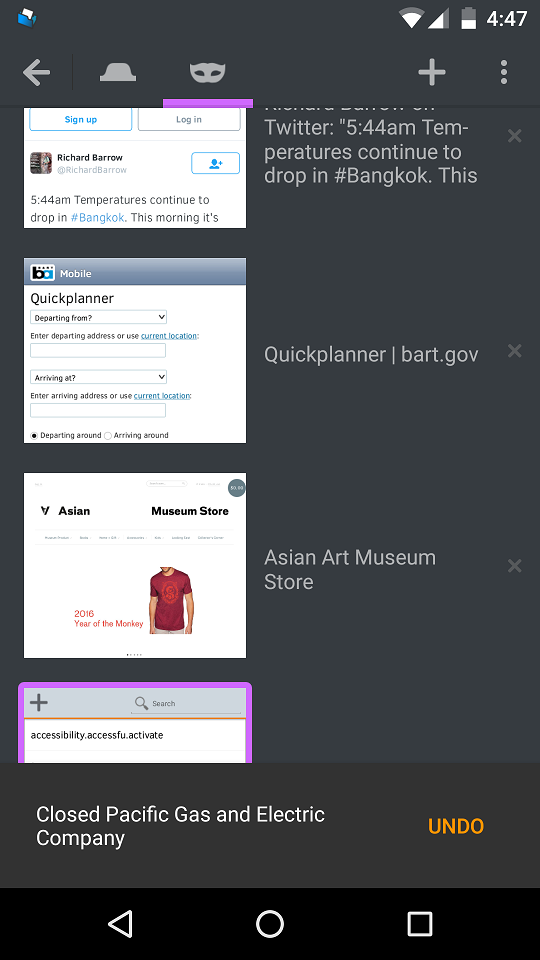Tap the Android back navigation button
This screenshot has width=540, height=960.
[120, 923]
